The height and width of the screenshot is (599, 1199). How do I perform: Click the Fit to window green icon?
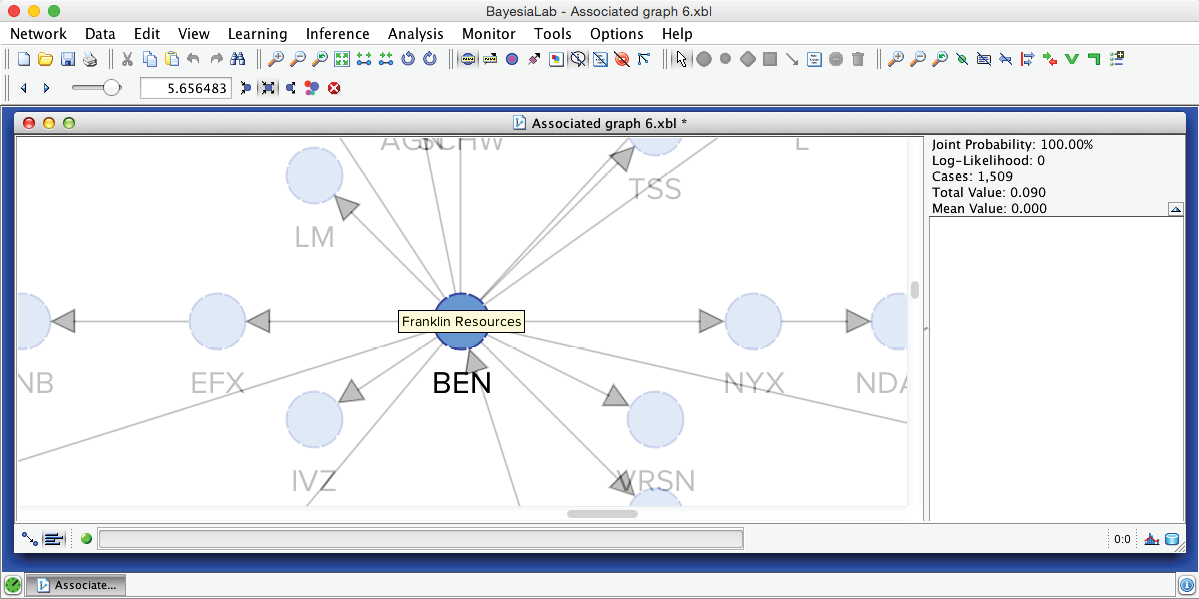point(342,60)
